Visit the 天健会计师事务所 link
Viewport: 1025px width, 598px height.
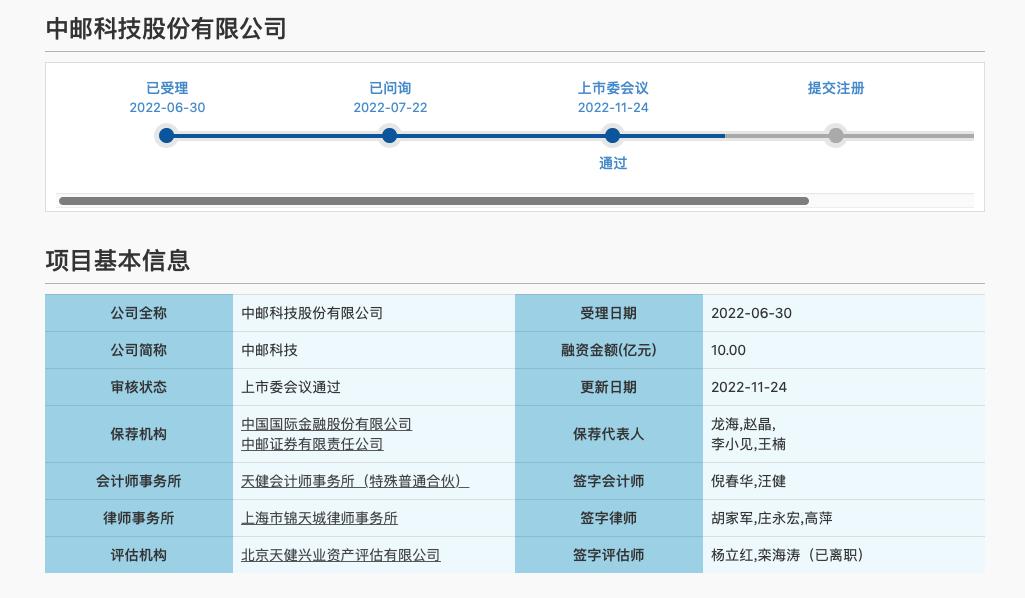(x=354, y=481)
